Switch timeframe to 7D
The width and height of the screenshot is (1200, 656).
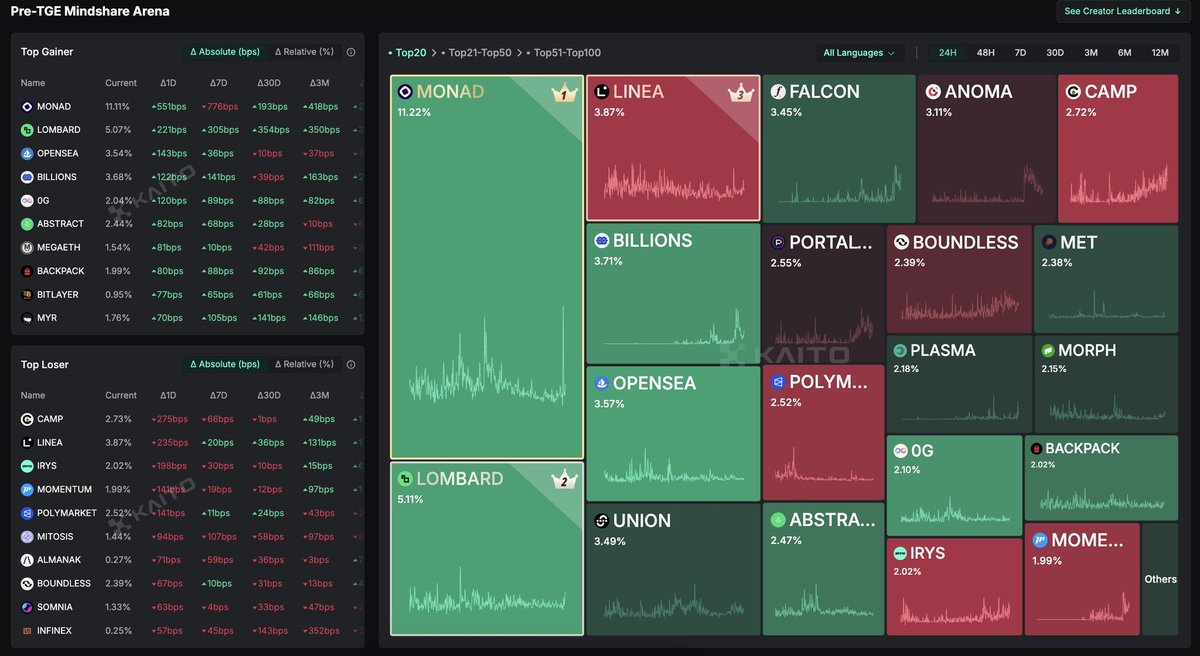[x=1020, y=53]
